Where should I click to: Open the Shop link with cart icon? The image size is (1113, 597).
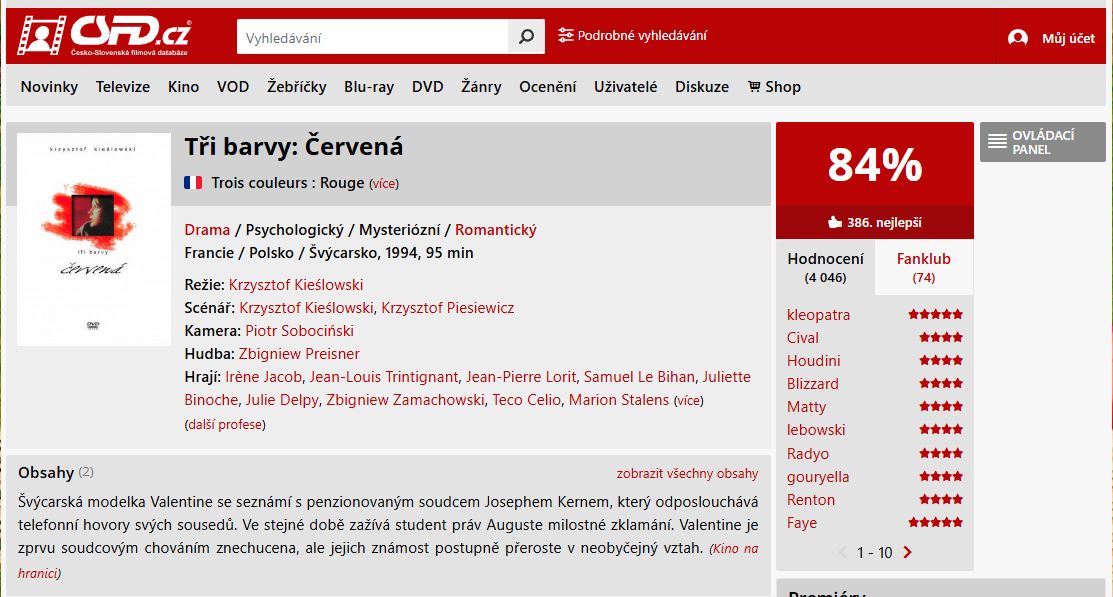click(x=774, y=87)
